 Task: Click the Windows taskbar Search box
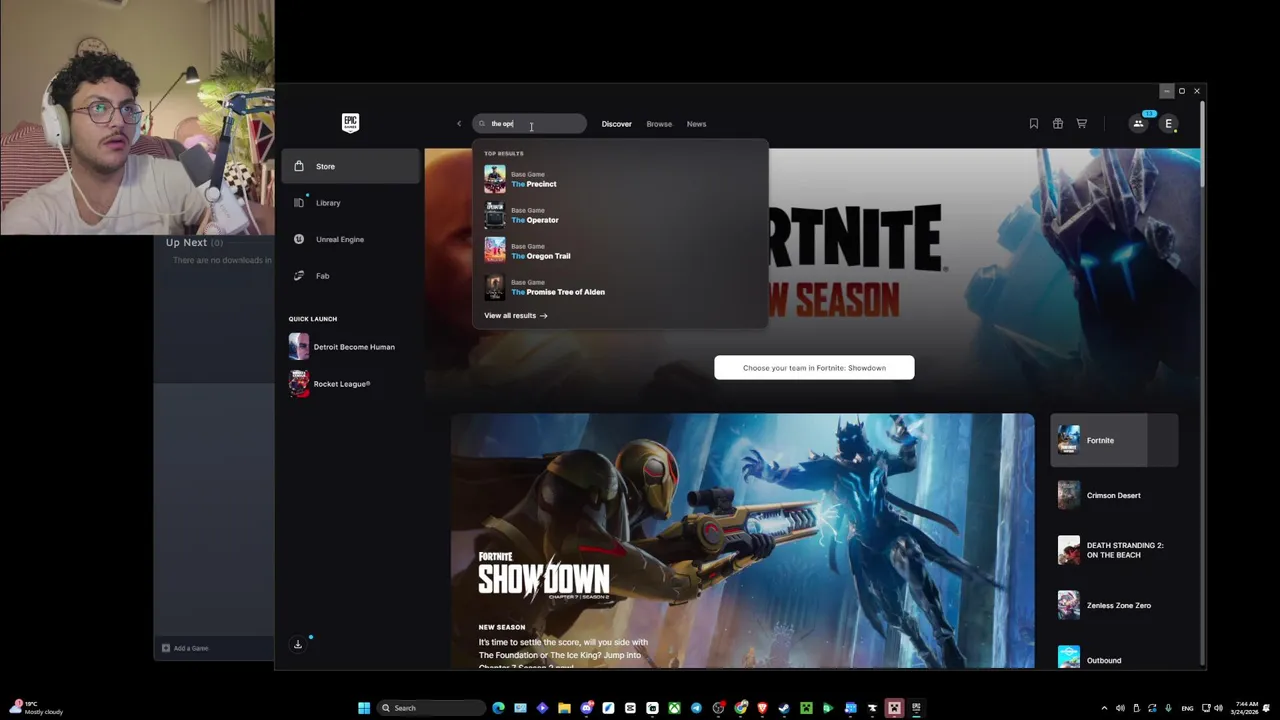pos(431,708)
